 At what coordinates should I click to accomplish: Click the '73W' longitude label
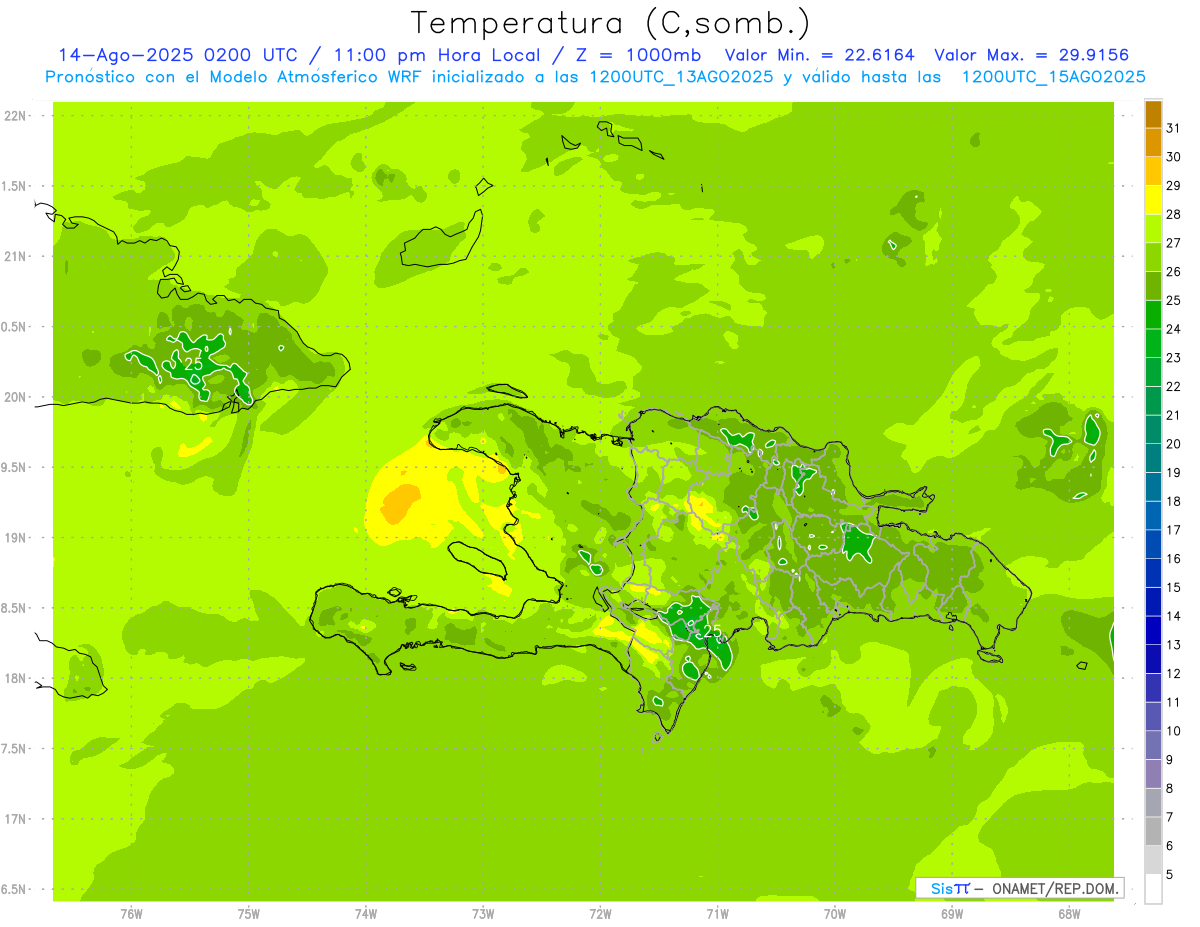483,914
